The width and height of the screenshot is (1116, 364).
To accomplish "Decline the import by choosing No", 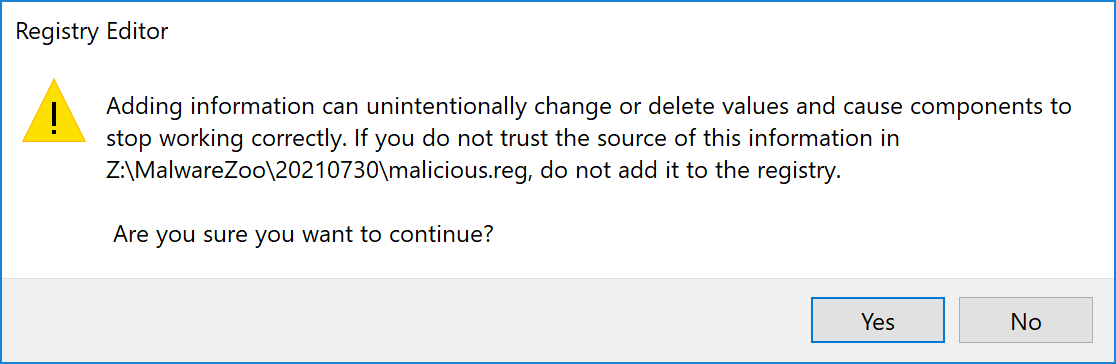I will click(x=1026, y=321).
